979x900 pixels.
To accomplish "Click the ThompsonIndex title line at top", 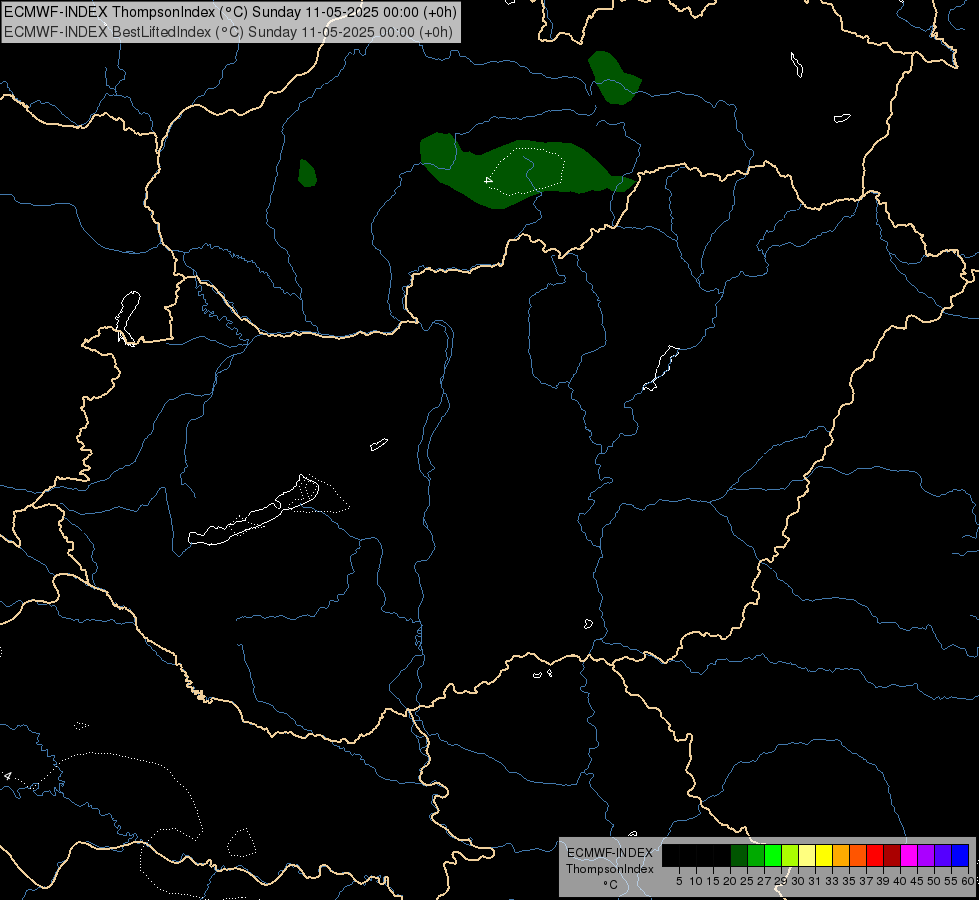I will point(230,12).
